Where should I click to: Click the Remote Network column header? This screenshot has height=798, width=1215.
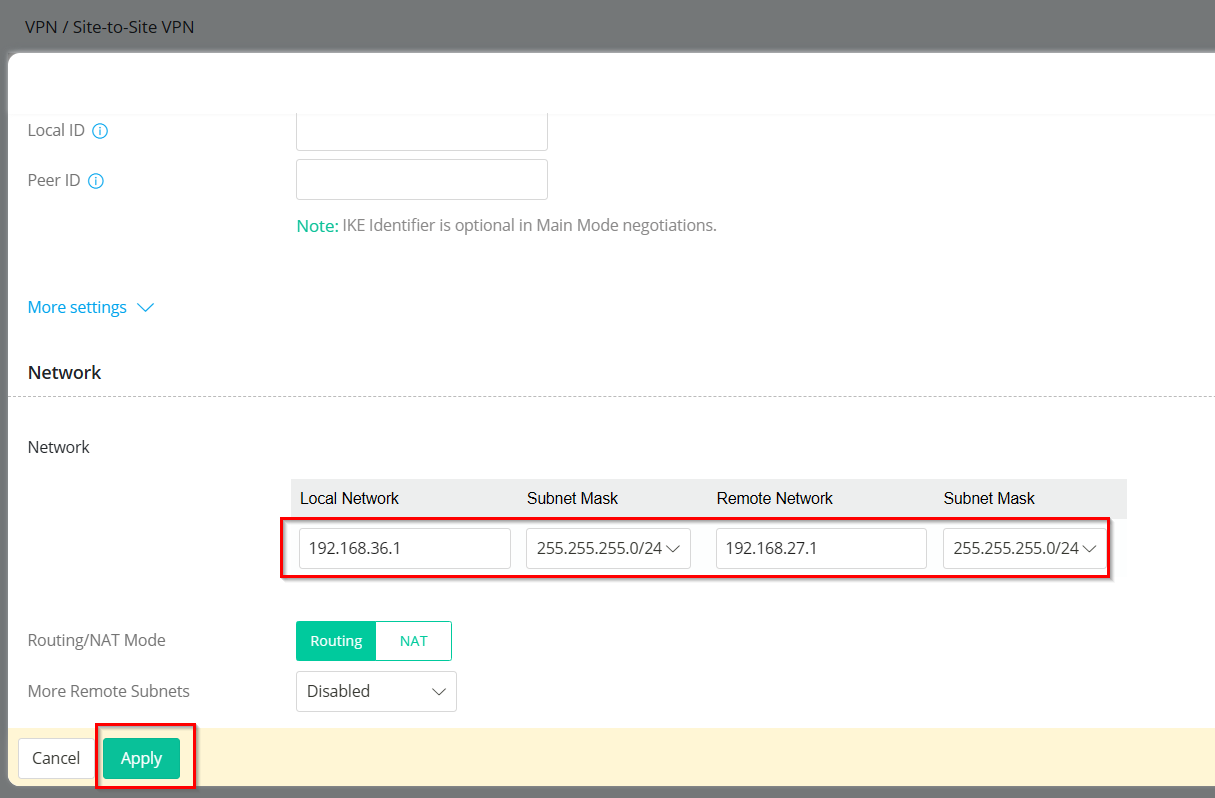(774, 498)
